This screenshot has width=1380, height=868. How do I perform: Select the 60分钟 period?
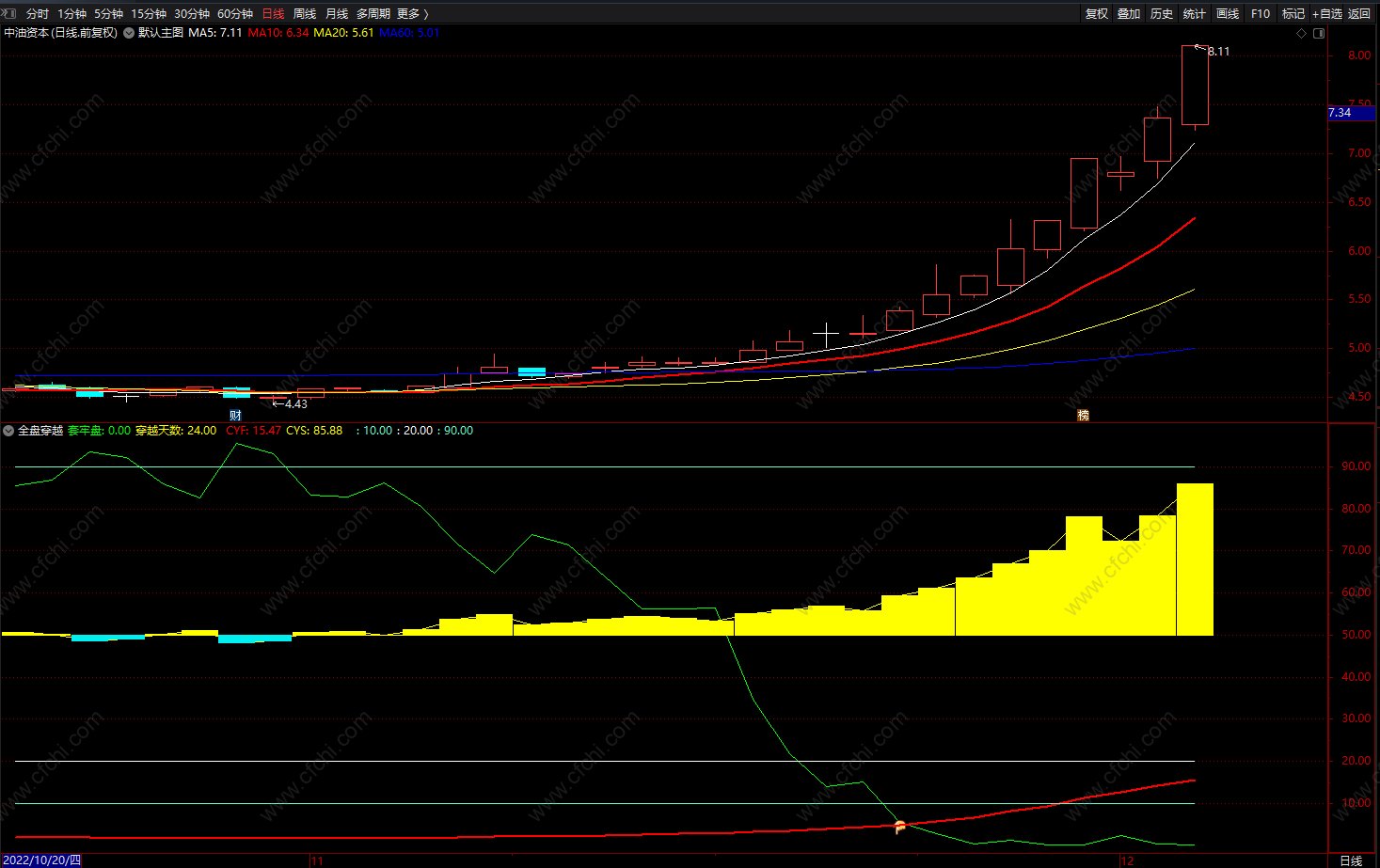tap(235, 14)
